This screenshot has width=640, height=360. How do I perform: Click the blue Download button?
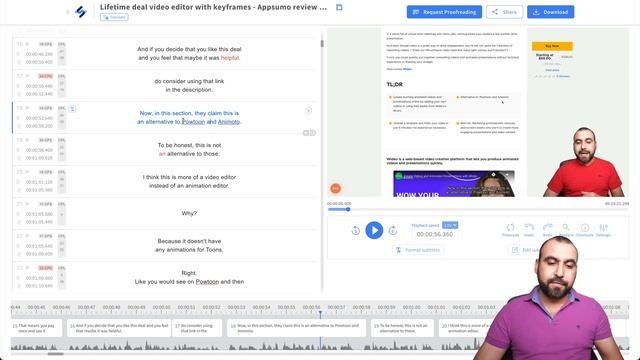click(x=550, y=12)
